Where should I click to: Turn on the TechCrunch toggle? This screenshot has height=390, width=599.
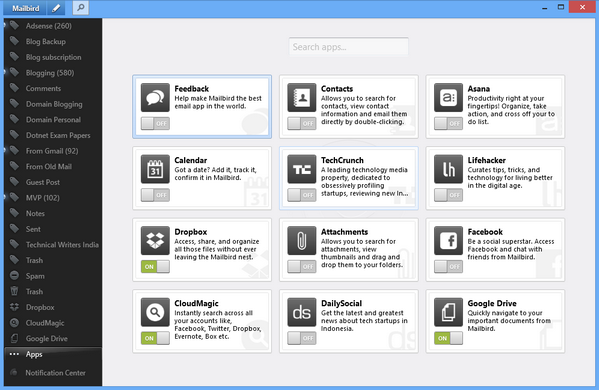coord(302,195)
